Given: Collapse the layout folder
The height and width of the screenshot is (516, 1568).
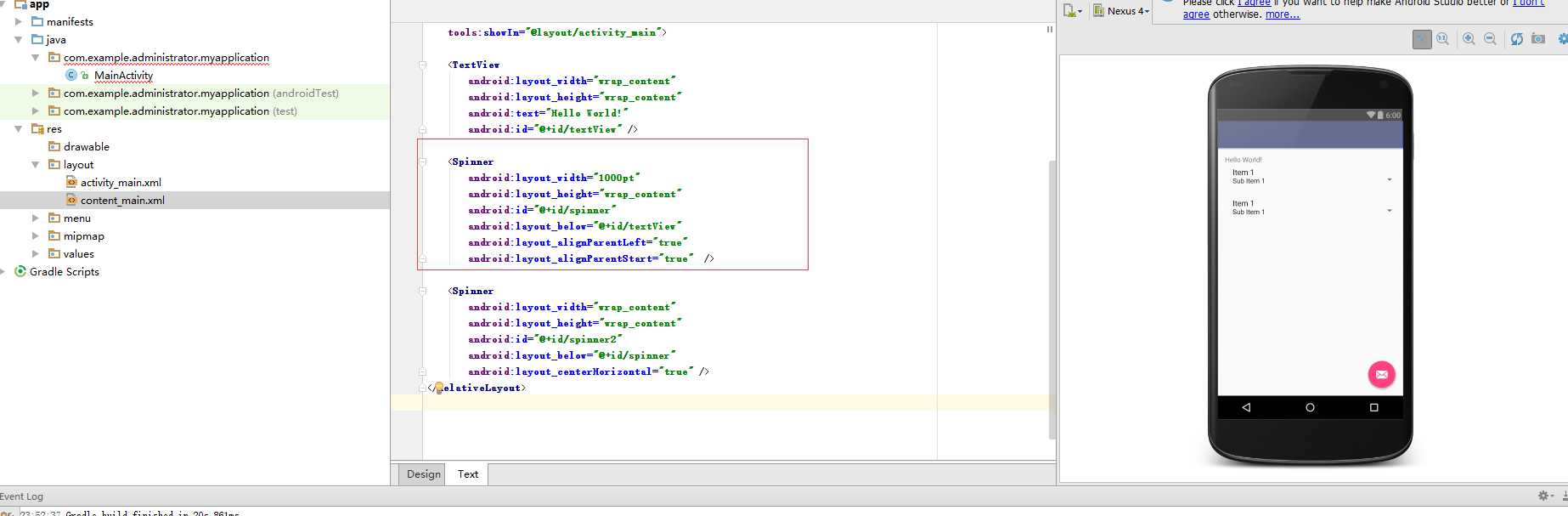Looking at the screenshot, I should [36, 165].
